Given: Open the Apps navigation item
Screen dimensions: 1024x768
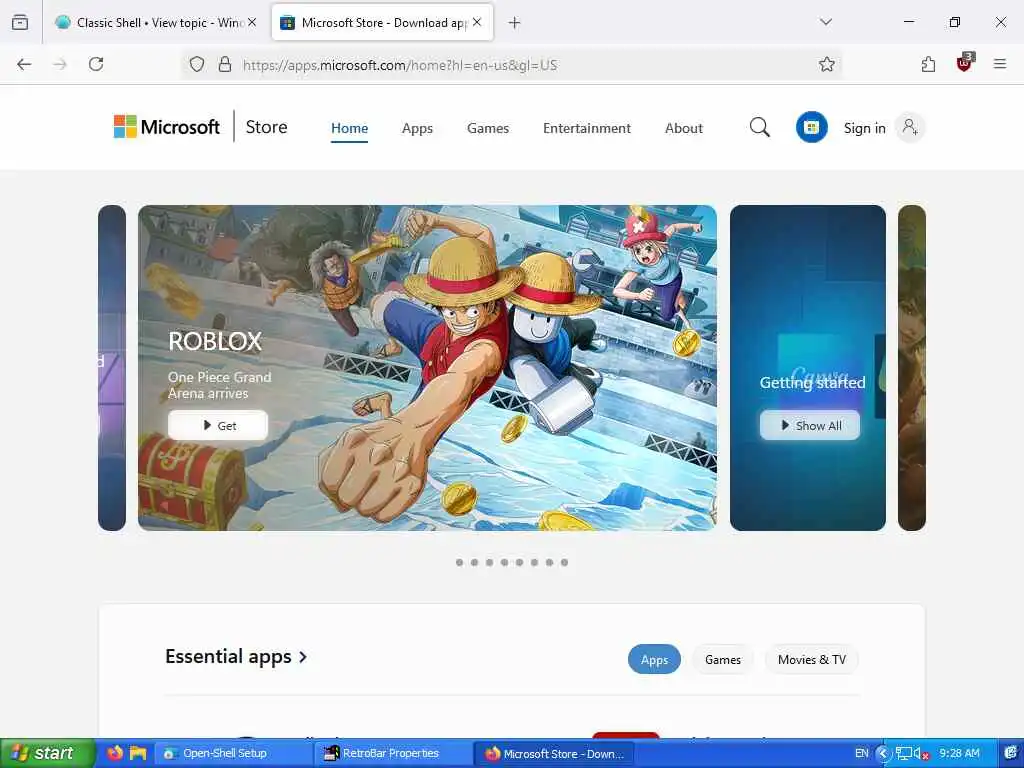Looking at the screenshot, I should point(417,128).
